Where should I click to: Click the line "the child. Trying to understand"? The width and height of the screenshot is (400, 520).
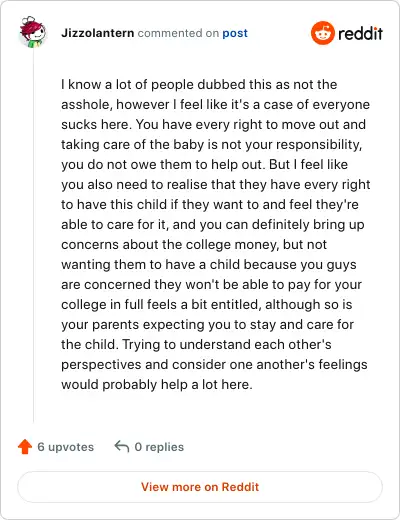196,344
